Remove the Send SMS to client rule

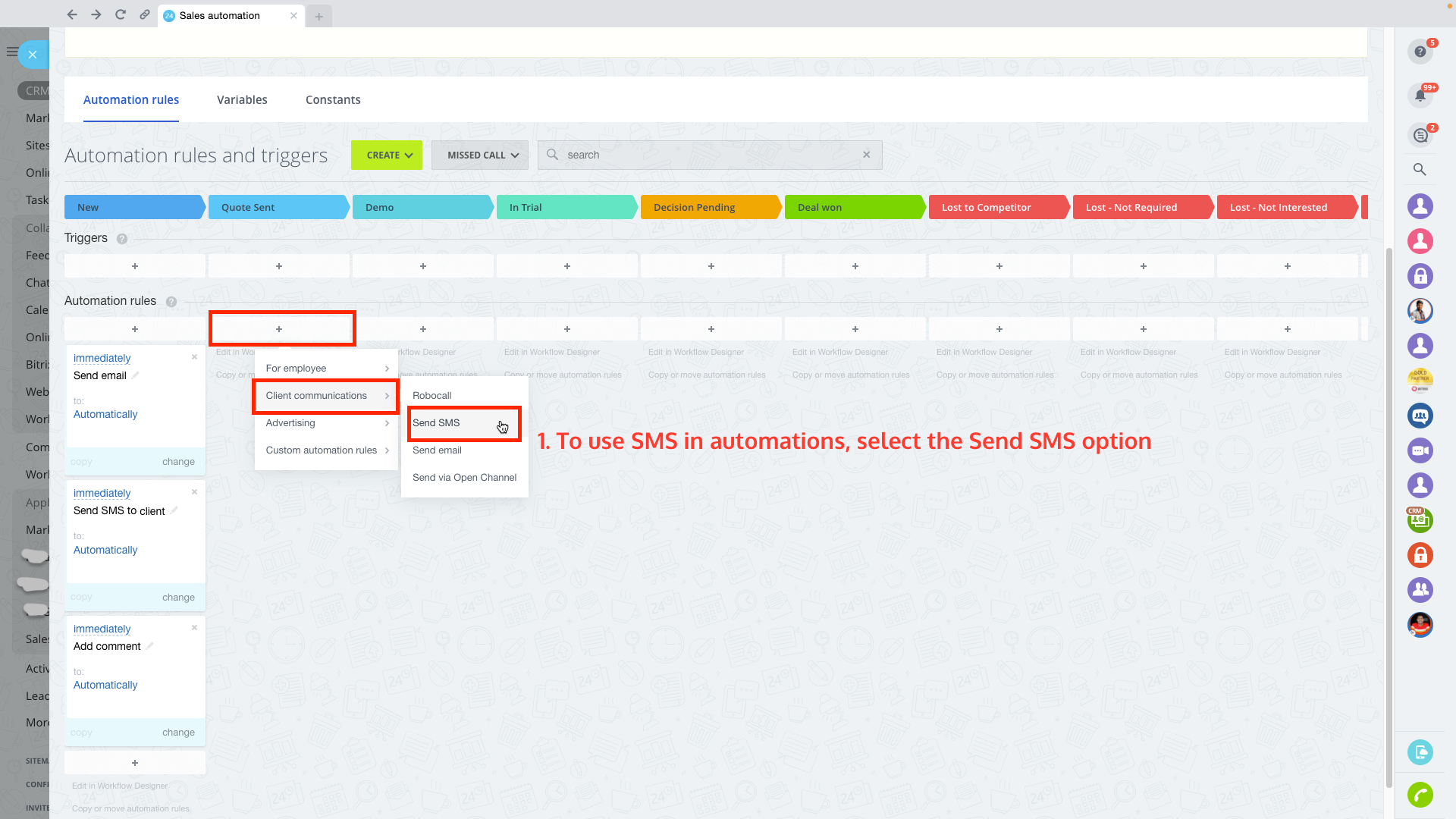click(x=194, y=492)
